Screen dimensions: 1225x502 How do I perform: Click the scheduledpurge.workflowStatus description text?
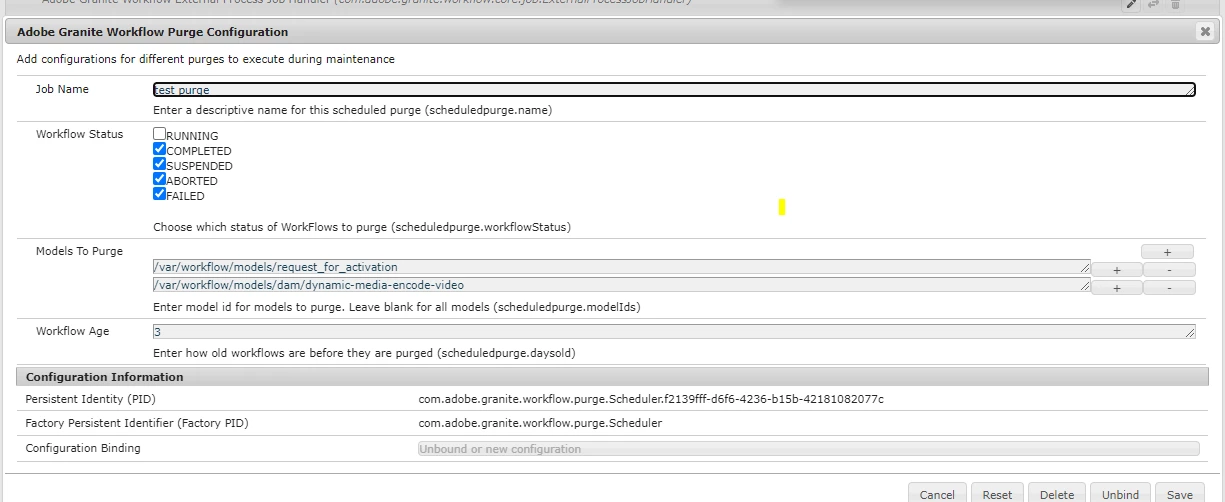coord(362,227)
